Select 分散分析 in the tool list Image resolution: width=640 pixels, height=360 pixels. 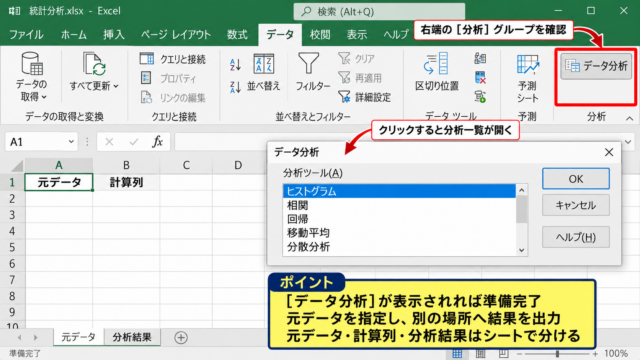[x=399, y=247]
